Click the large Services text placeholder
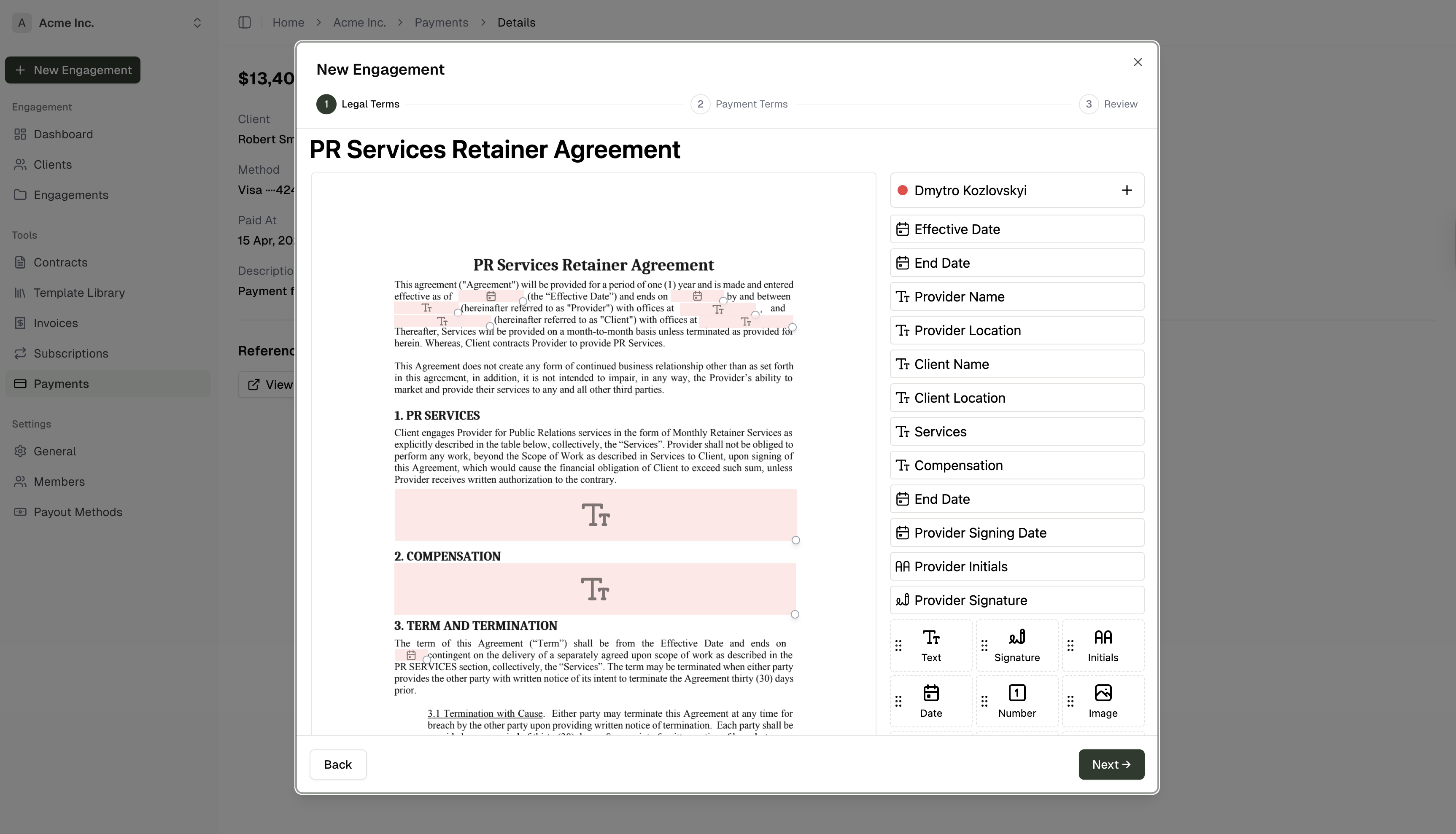This screenshot has height=834, width=1456. coord(595,514)
